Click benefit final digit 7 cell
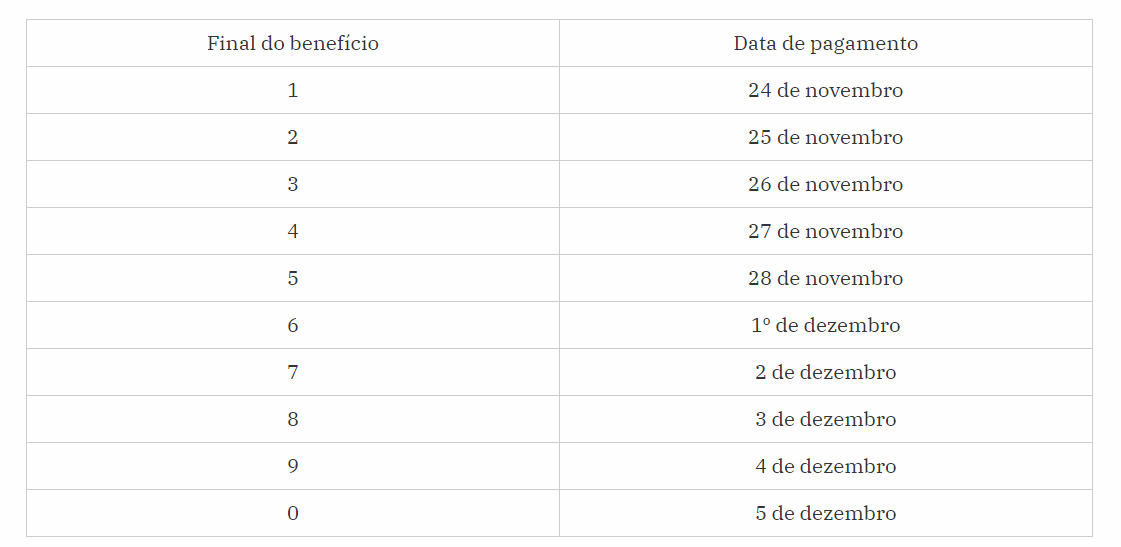Screen dimensions: 1121x547 [292, 372]
